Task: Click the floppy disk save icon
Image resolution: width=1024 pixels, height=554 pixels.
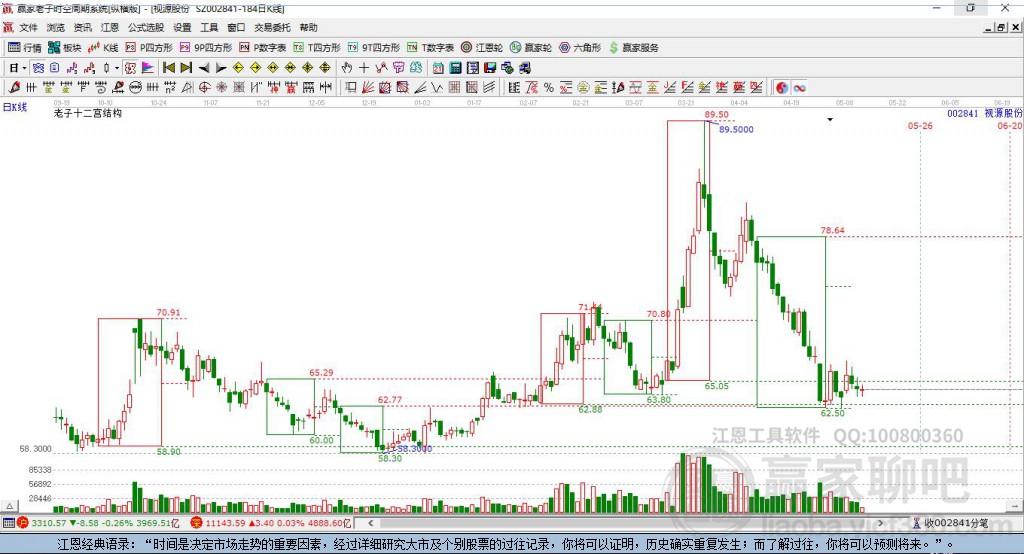Action: (490, 68)
